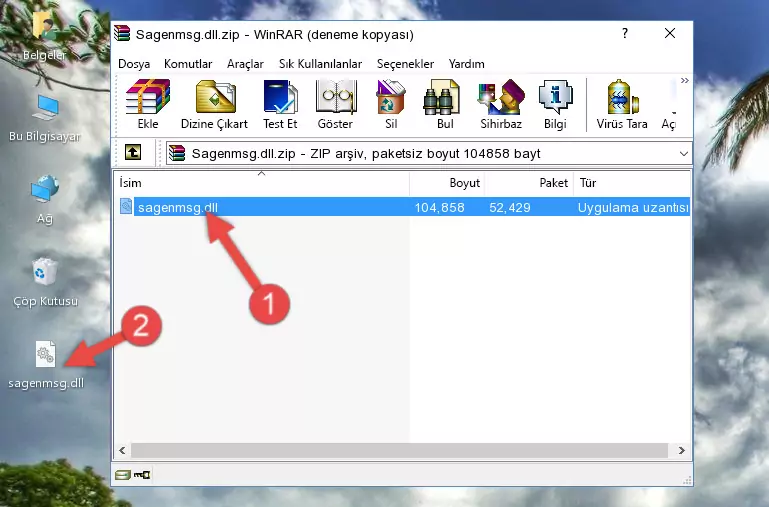
Task: Open the Göster view tool
Action: click(335, 104)
